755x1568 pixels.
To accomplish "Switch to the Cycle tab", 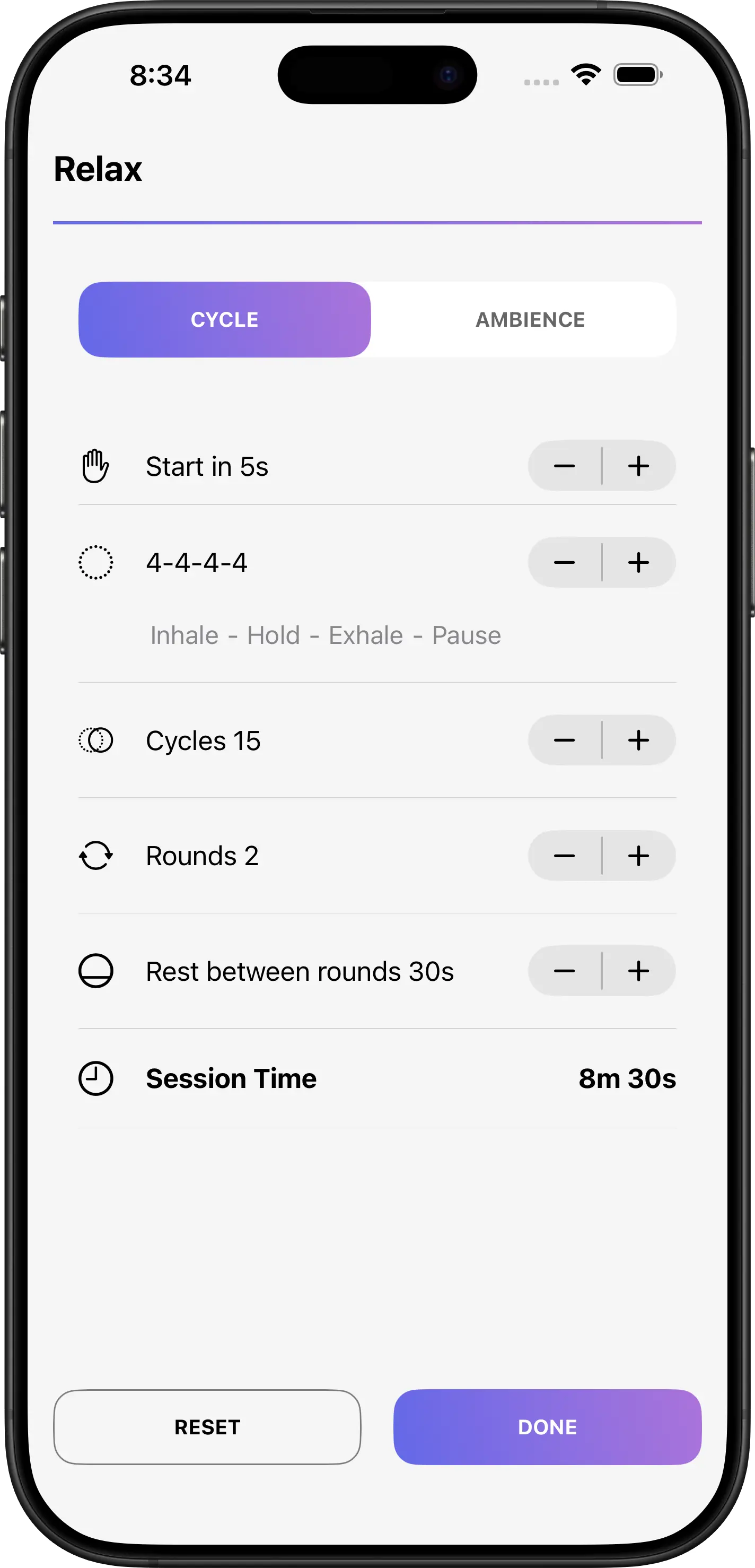I will (224, 319).
